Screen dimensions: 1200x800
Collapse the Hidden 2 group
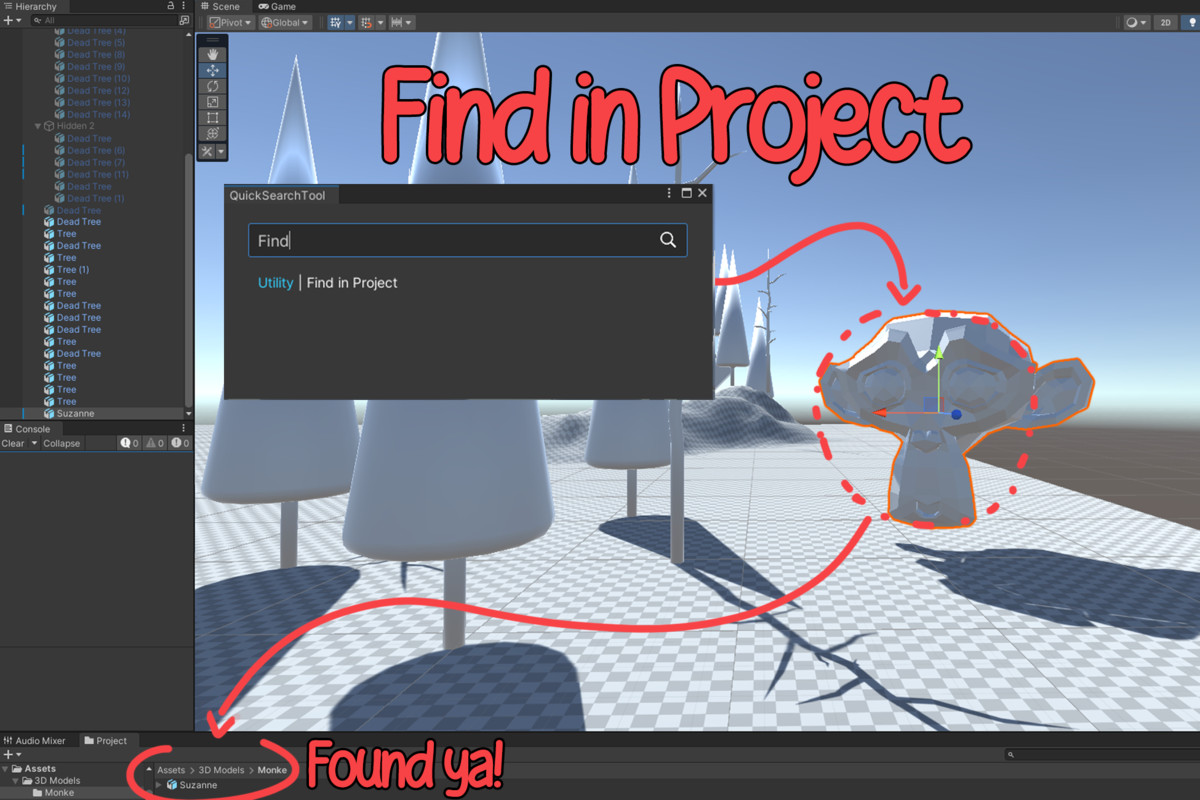[38, 126]
